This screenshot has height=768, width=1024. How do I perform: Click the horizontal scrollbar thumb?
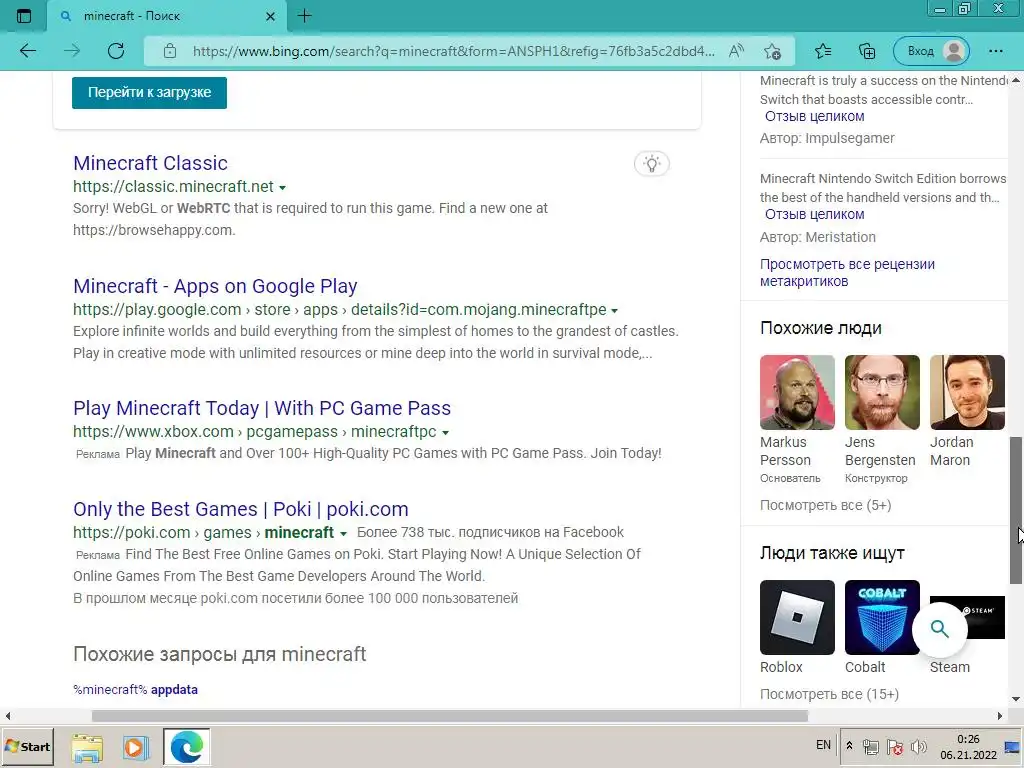pos(449,716)
